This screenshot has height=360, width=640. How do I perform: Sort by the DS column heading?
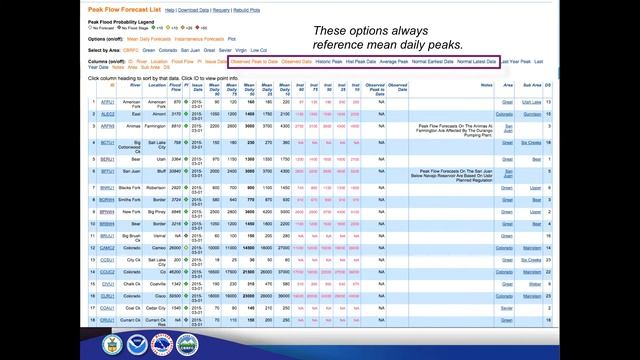[x=548, y=85]
